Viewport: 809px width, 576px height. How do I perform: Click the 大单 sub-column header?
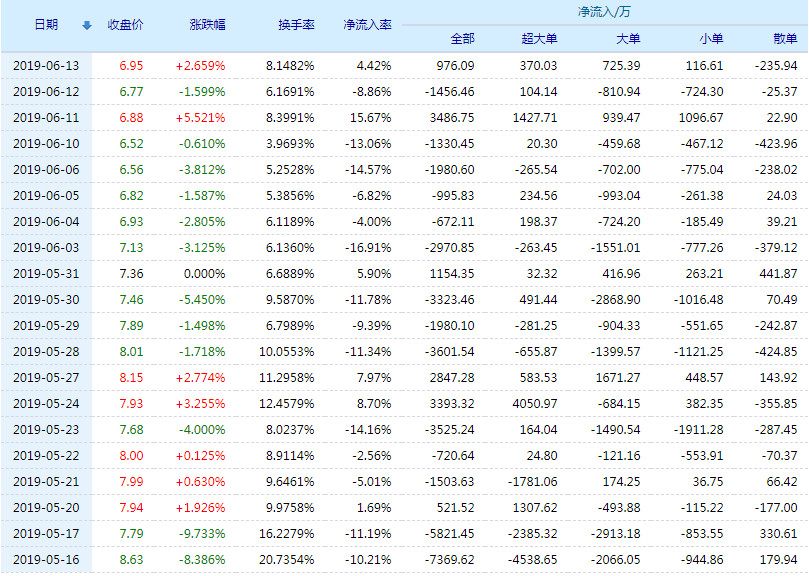pos(628,39)
